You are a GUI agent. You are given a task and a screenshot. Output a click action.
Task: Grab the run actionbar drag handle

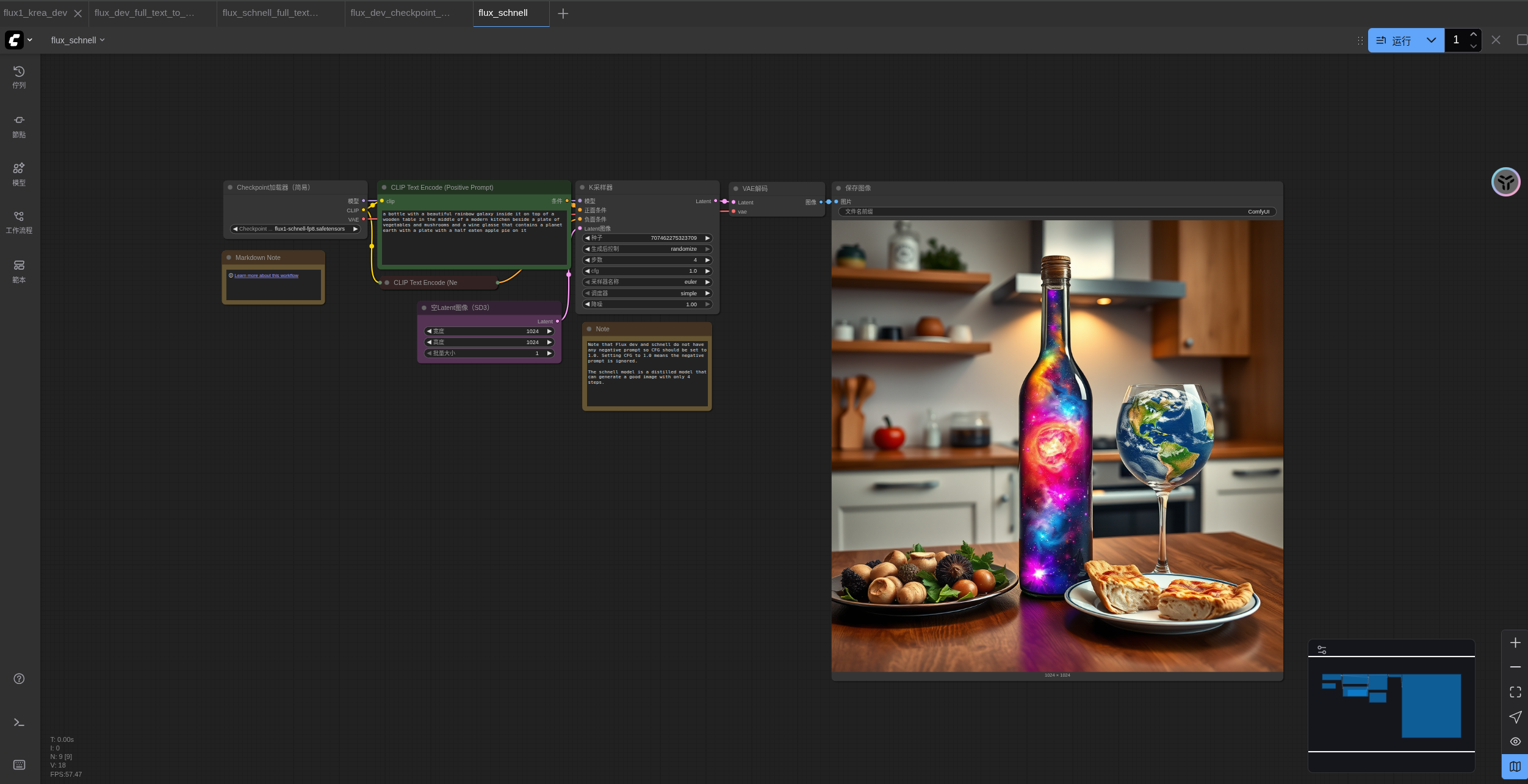click(1360, 40)
